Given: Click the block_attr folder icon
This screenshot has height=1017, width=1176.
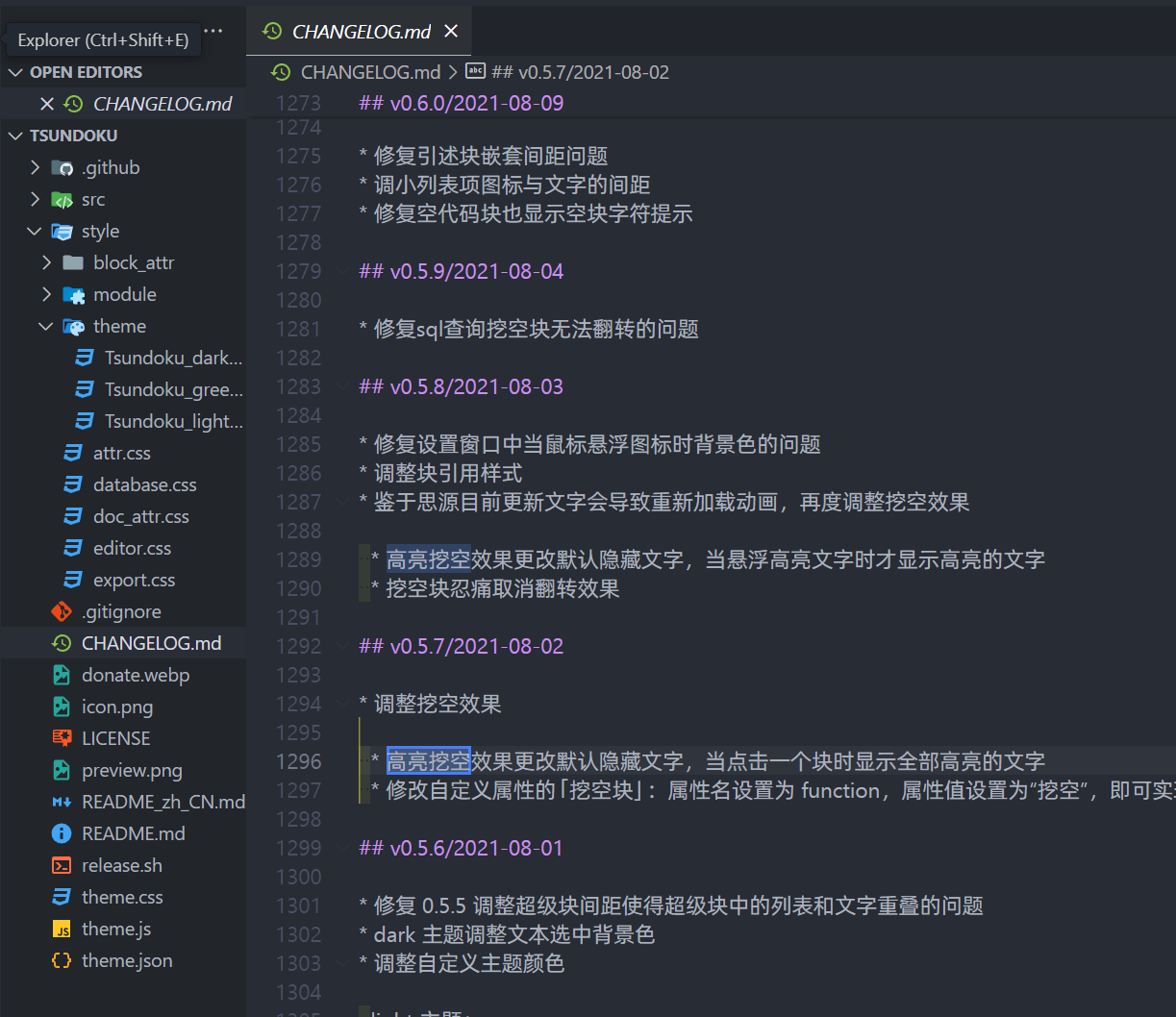Looking at the screenshot, I should click(73, 262).
